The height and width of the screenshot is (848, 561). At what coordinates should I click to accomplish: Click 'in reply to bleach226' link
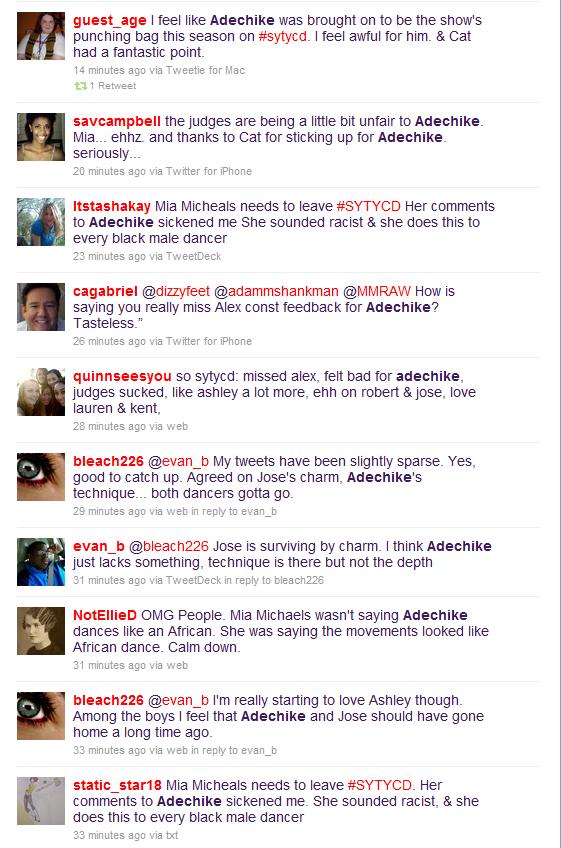pos(274,580)
